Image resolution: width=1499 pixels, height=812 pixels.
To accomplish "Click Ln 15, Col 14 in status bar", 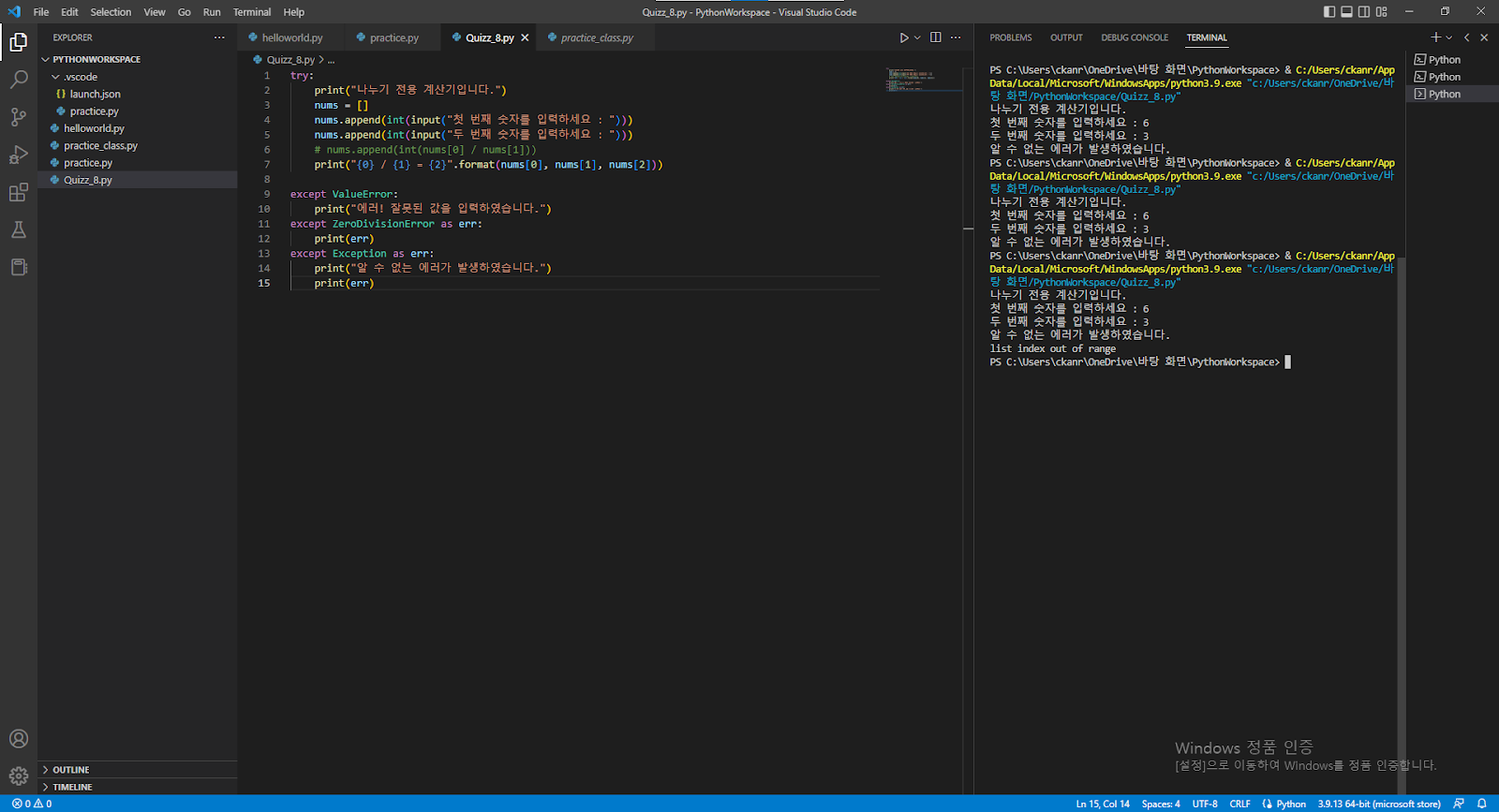I will coord(1103,804).
